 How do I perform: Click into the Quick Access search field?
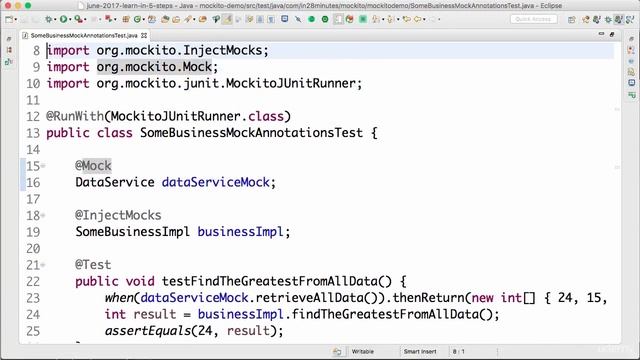click(533, 19)
